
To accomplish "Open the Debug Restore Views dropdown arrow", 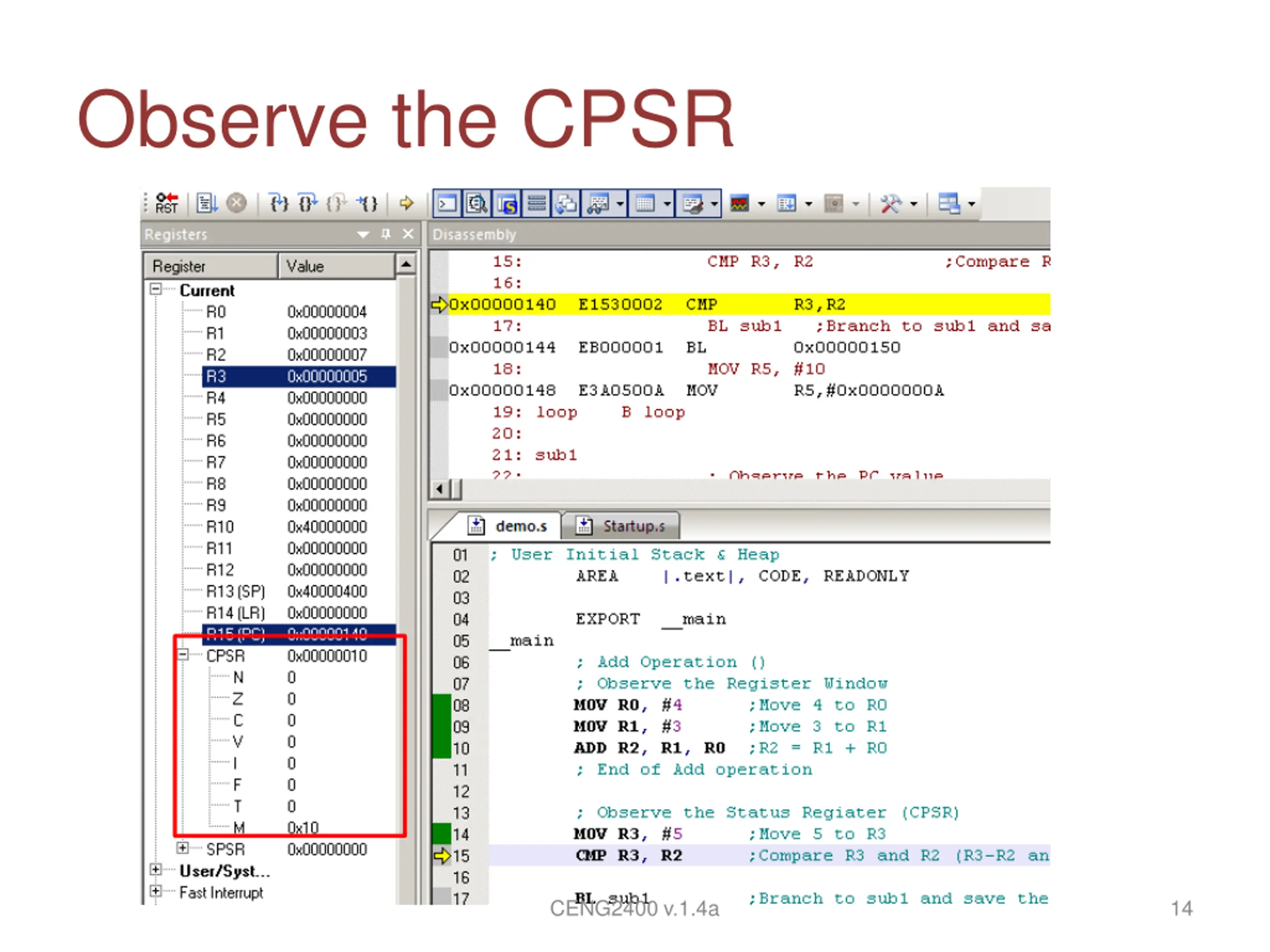I will click(971, 204).
